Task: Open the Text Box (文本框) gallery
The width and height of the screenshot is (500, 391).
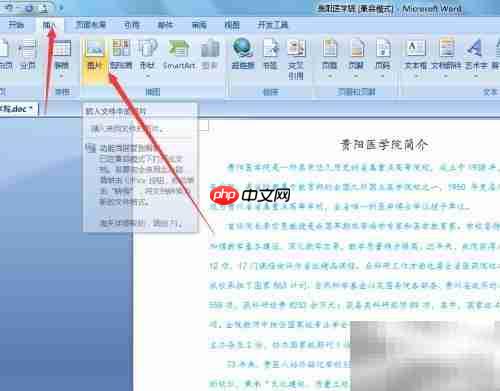Action: click(416, 58)
